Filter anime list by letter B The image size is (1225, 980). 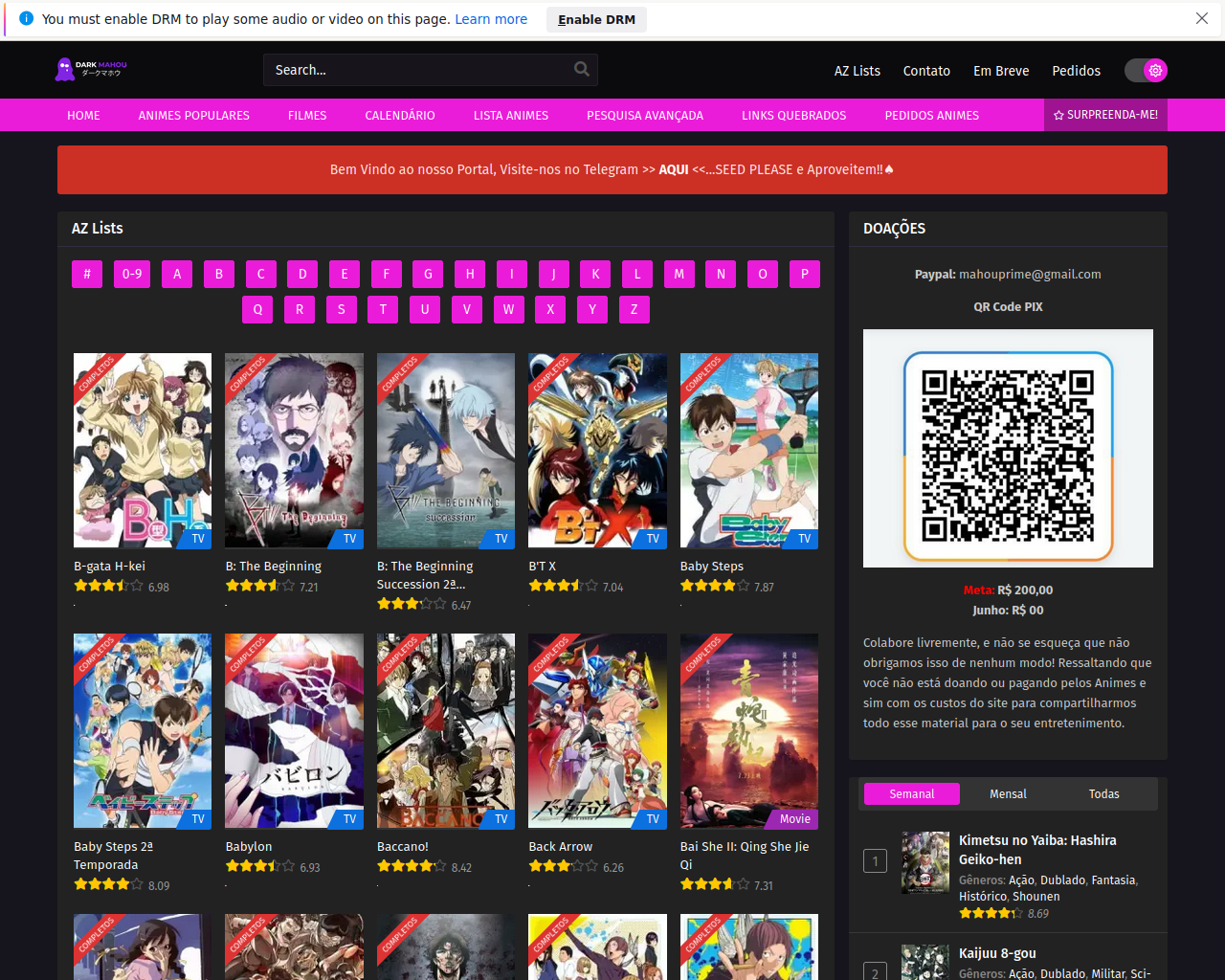point(219,274)
